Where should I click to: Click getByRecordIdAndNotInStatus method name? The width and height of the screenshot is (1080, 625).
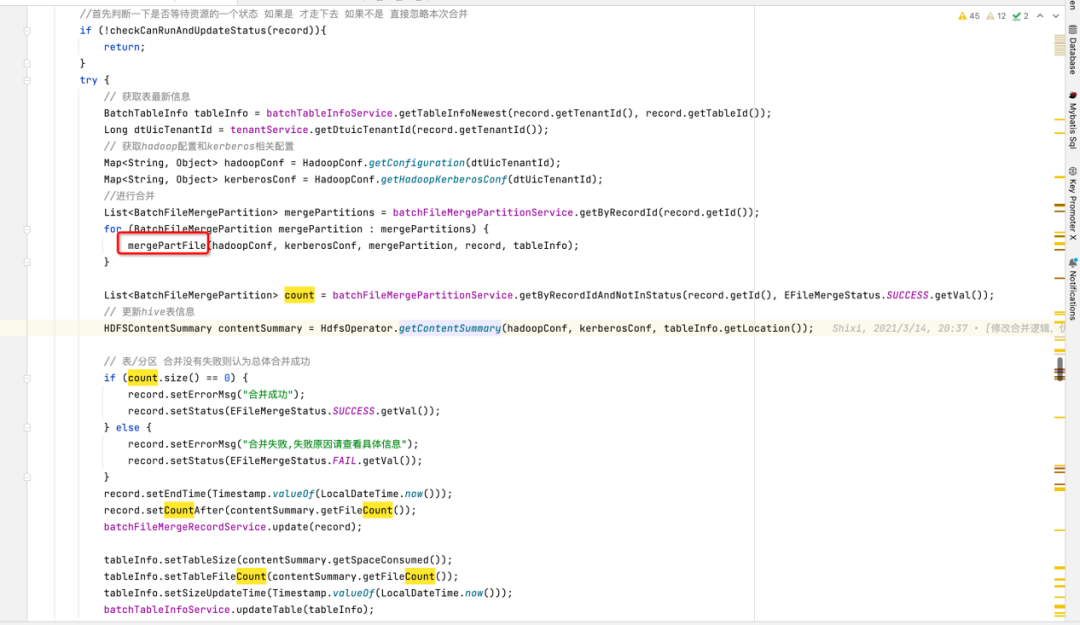pos(600,295)
